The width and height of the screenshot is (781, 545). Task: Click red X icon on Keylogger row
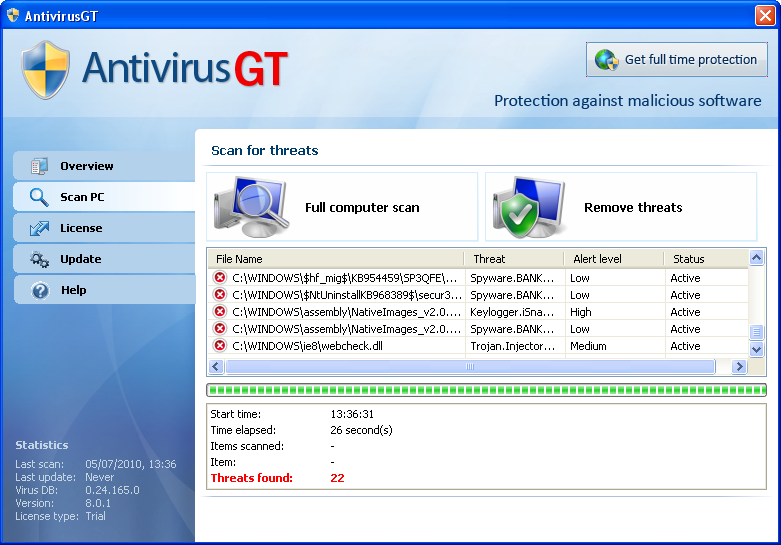tap(220, 311)
